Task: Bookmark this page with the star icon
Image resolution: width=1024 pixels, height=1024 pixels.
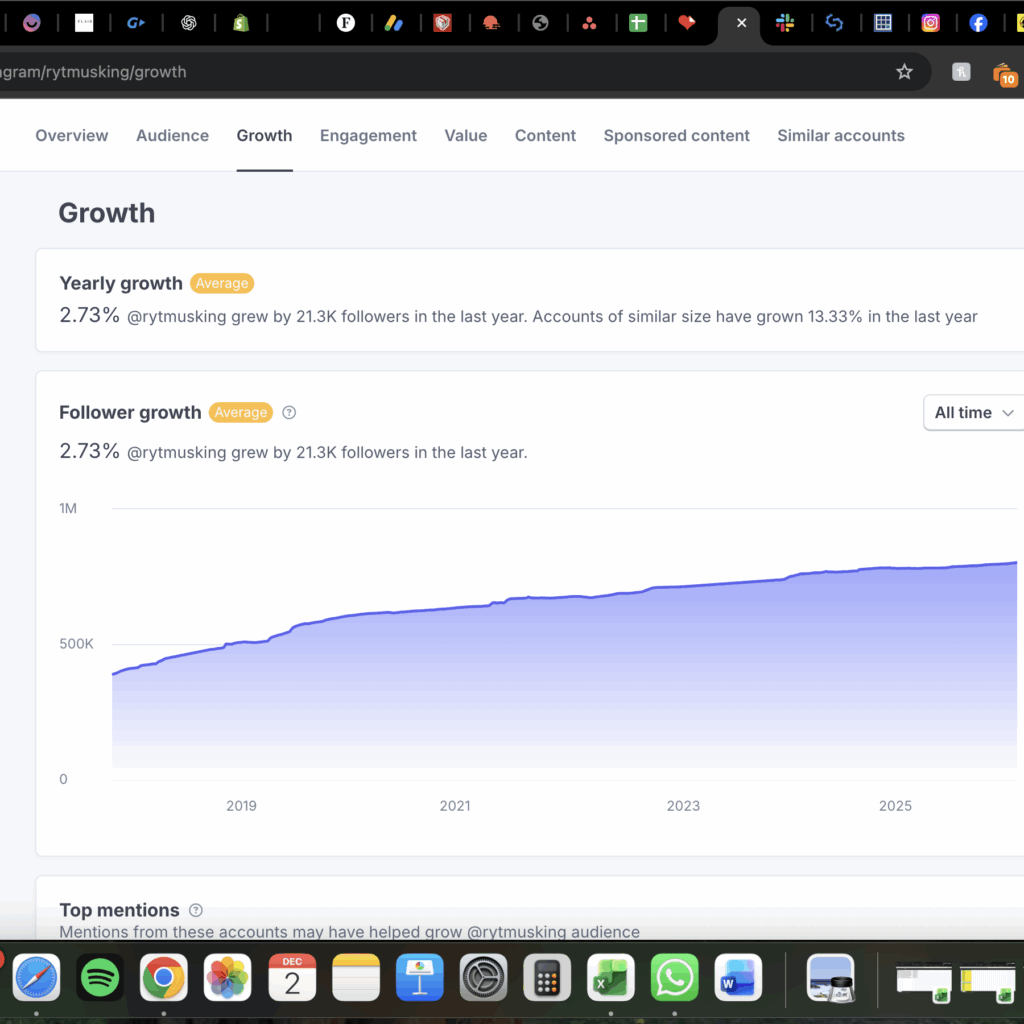Action: point(904,72)
